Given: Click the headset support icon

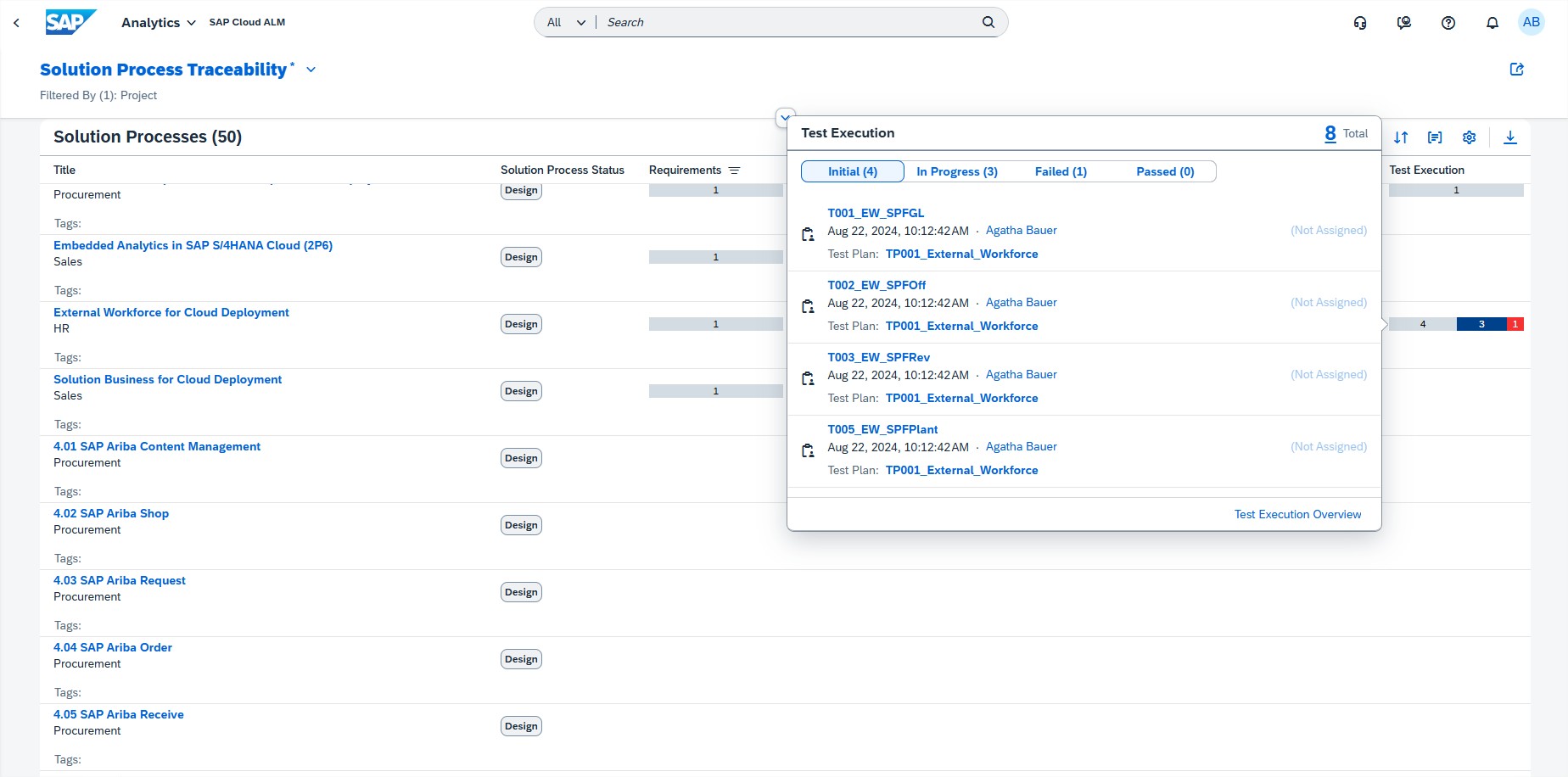Looking at the screenshot, I should 1360,23.
